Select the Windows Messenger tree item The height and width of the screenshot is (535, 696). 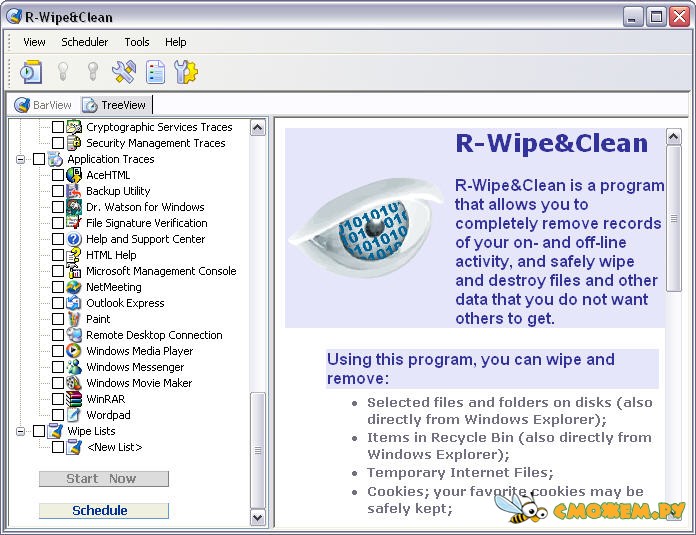(x=135, y=367)
